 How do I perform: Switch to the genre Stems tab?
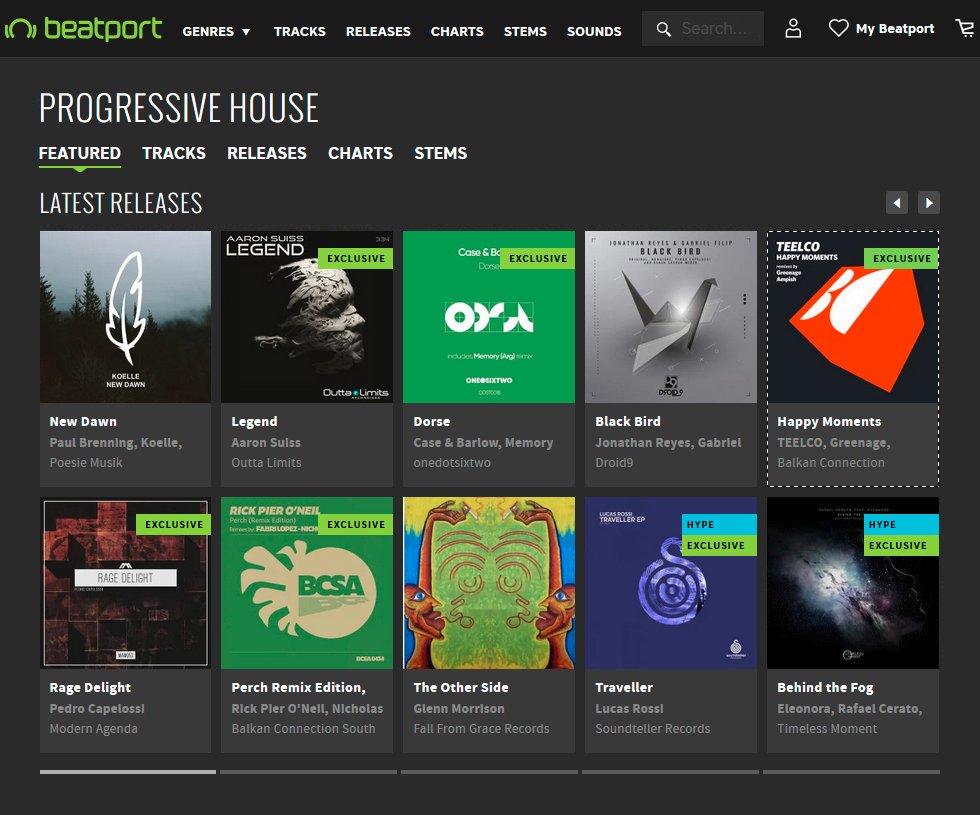441,153
